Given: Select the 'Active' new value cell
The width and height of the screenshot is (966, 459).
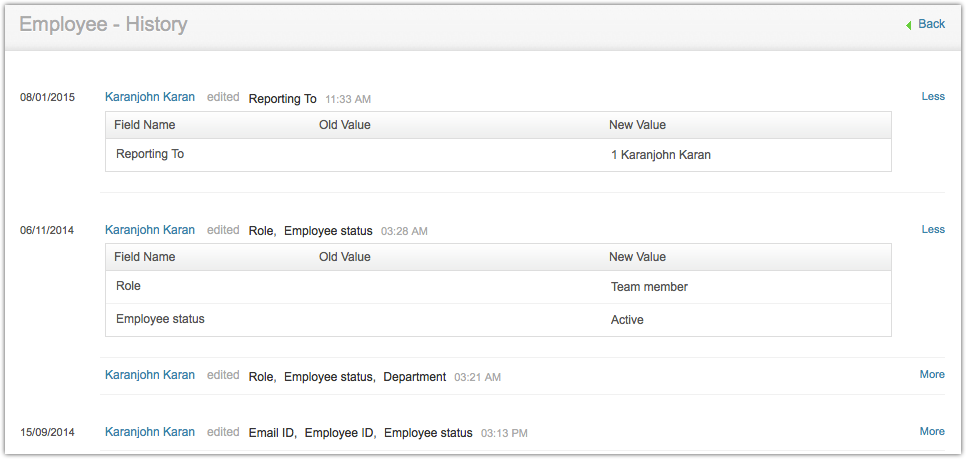Looking at the screenshot, I should [x=627, y=320].
